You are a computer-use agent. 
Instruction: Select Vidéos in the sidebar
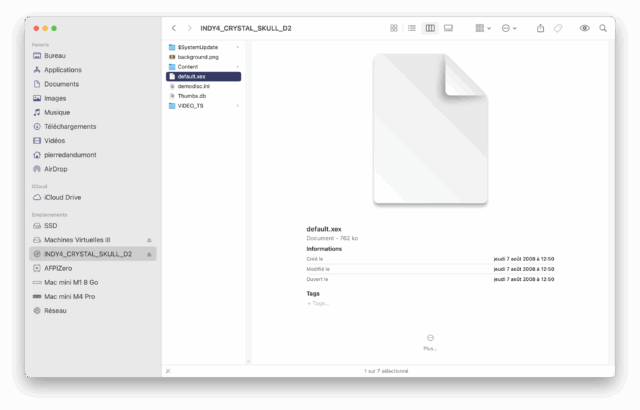tap(93, 140)
